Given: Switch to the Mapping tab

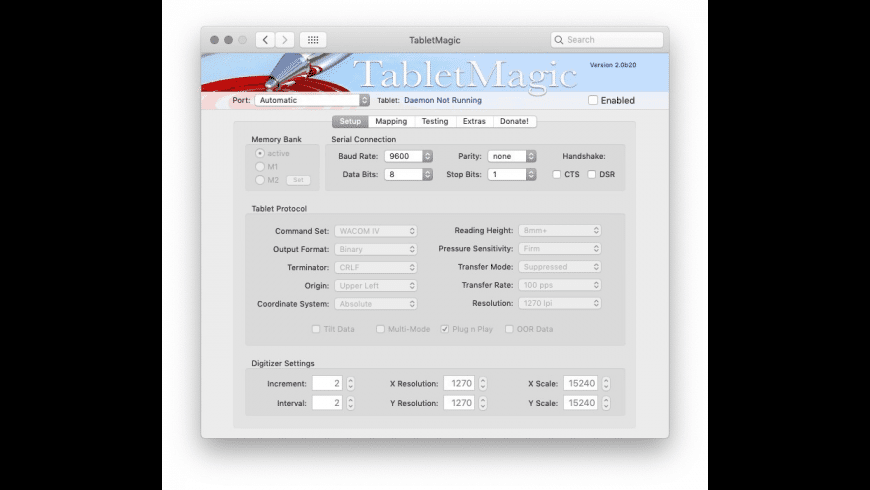Looking at the screenshot, I should (391, 121).
